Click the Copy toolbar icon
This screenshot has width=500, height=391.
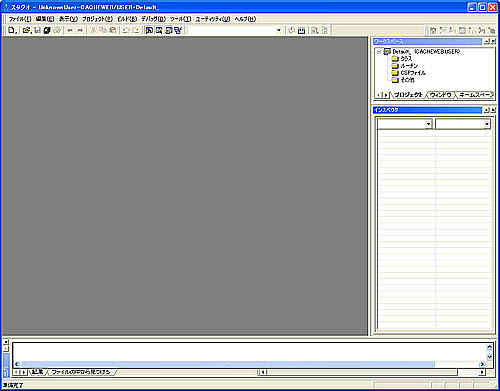point(103,30)
